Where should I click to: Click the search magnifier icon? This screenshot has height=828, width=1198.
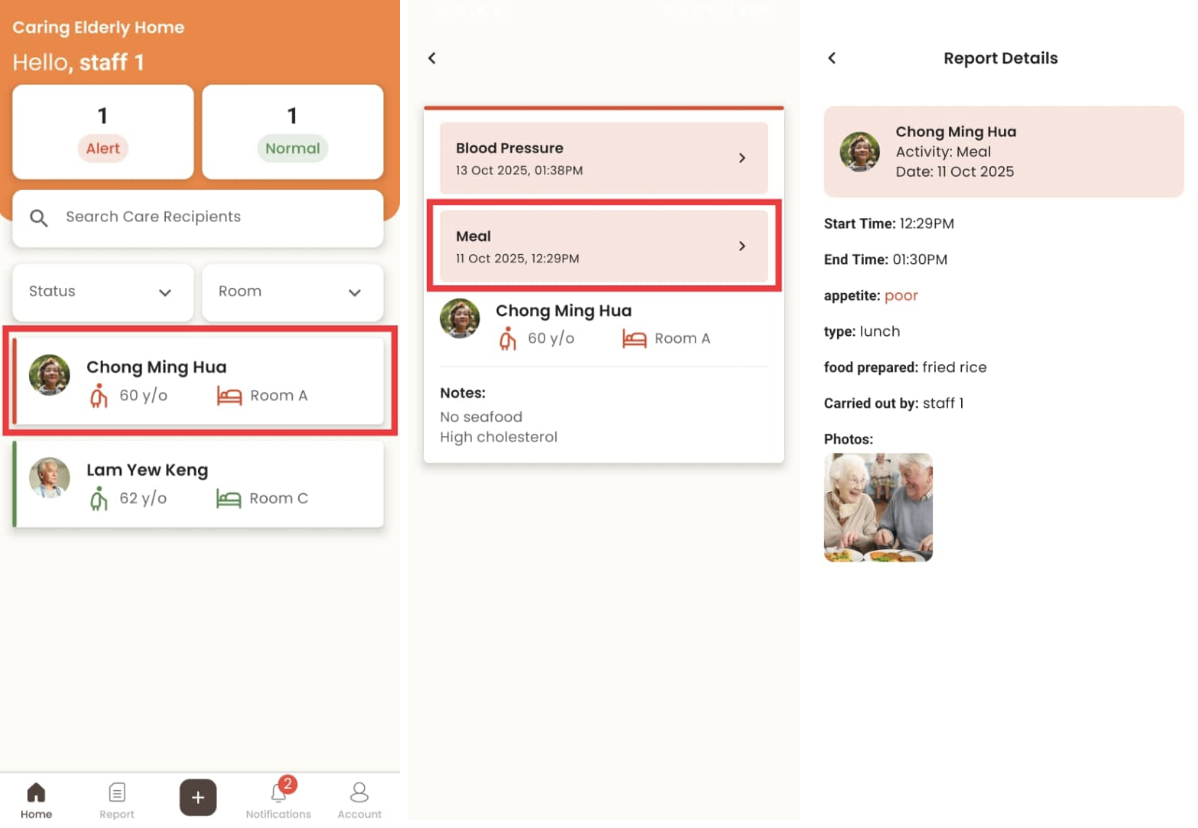coord(38,217)
